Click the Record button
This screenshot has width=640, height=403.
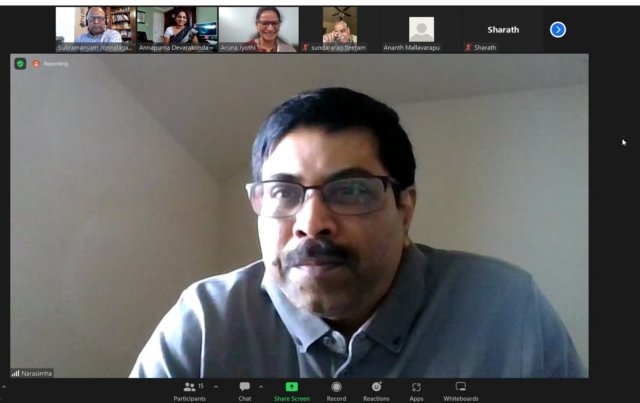[x=336, y=392]
